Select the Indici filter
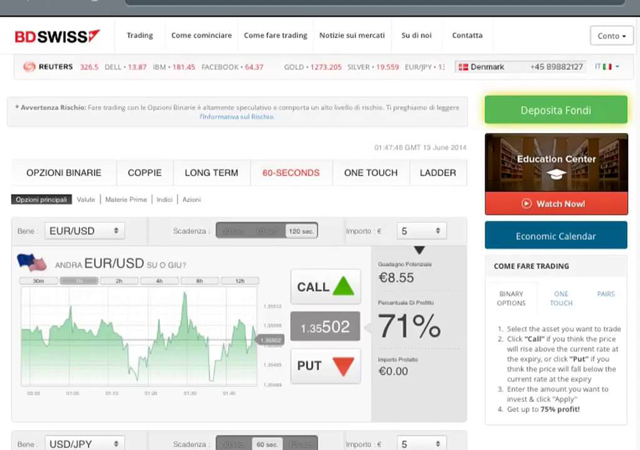Screen dimensions: 640x450 (x=164, y=199)
